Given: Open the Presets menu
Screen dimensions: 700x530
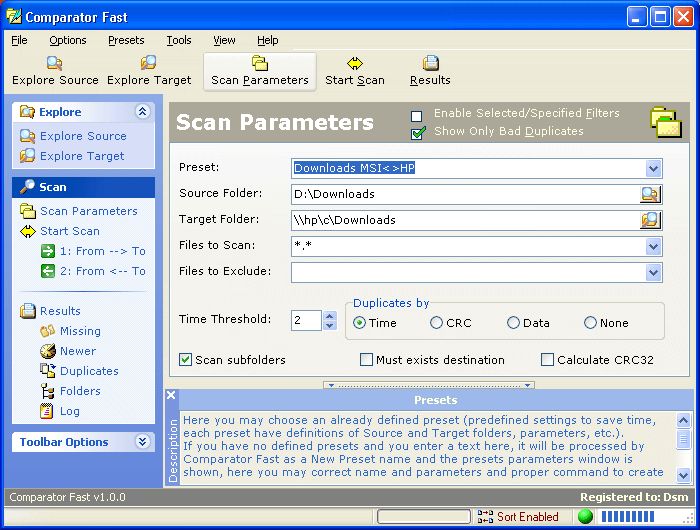Looking at the screenshot, I should (x=126, y=40).
